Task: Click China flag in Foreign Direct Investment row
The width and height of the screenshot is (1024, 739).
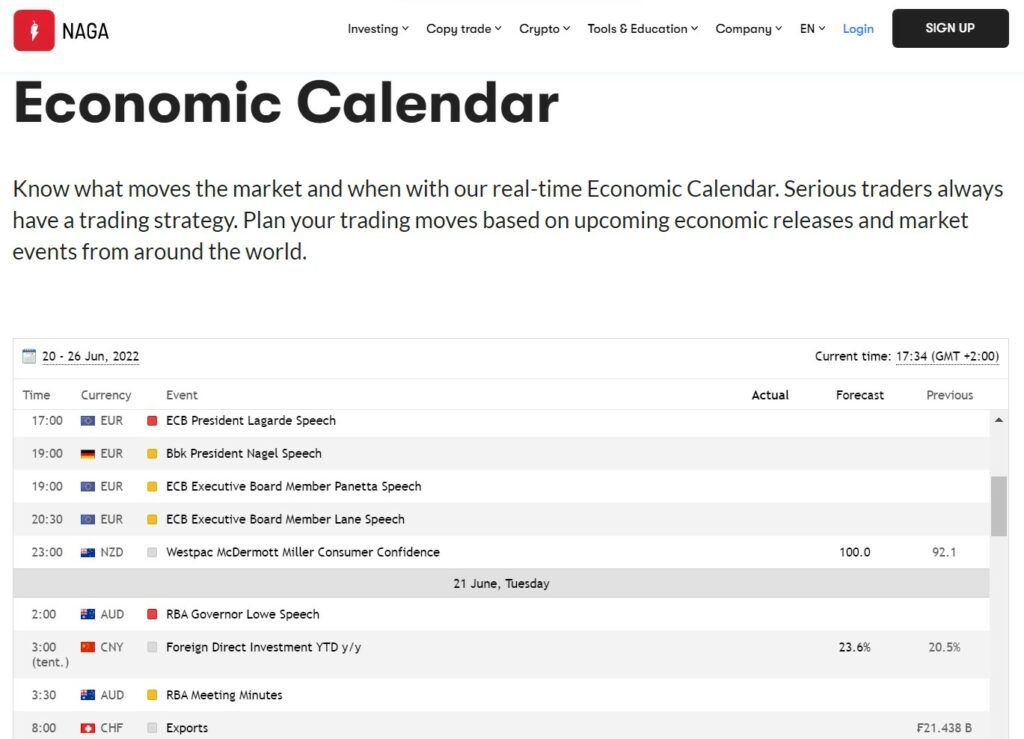Action: pos(88,647)
